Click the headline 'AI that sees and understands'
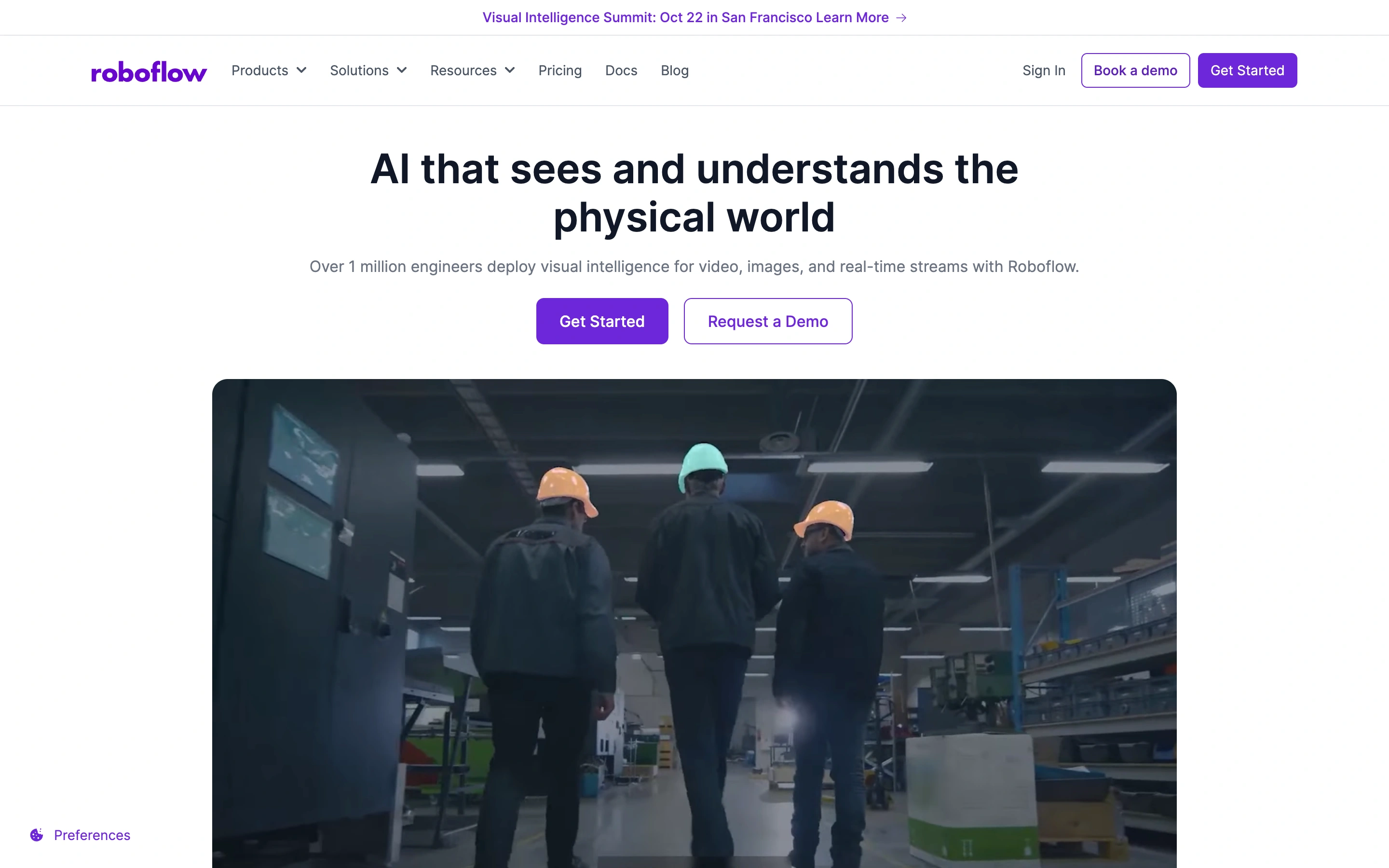1389x868 pixels. pos(694,193)
